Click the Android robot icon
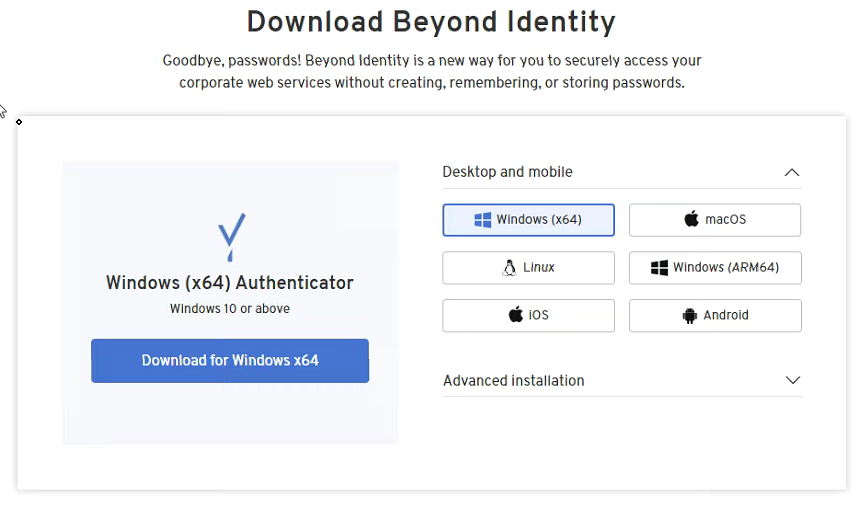The height and width of the screenshot is (508, 864). (x=689, y=316)
